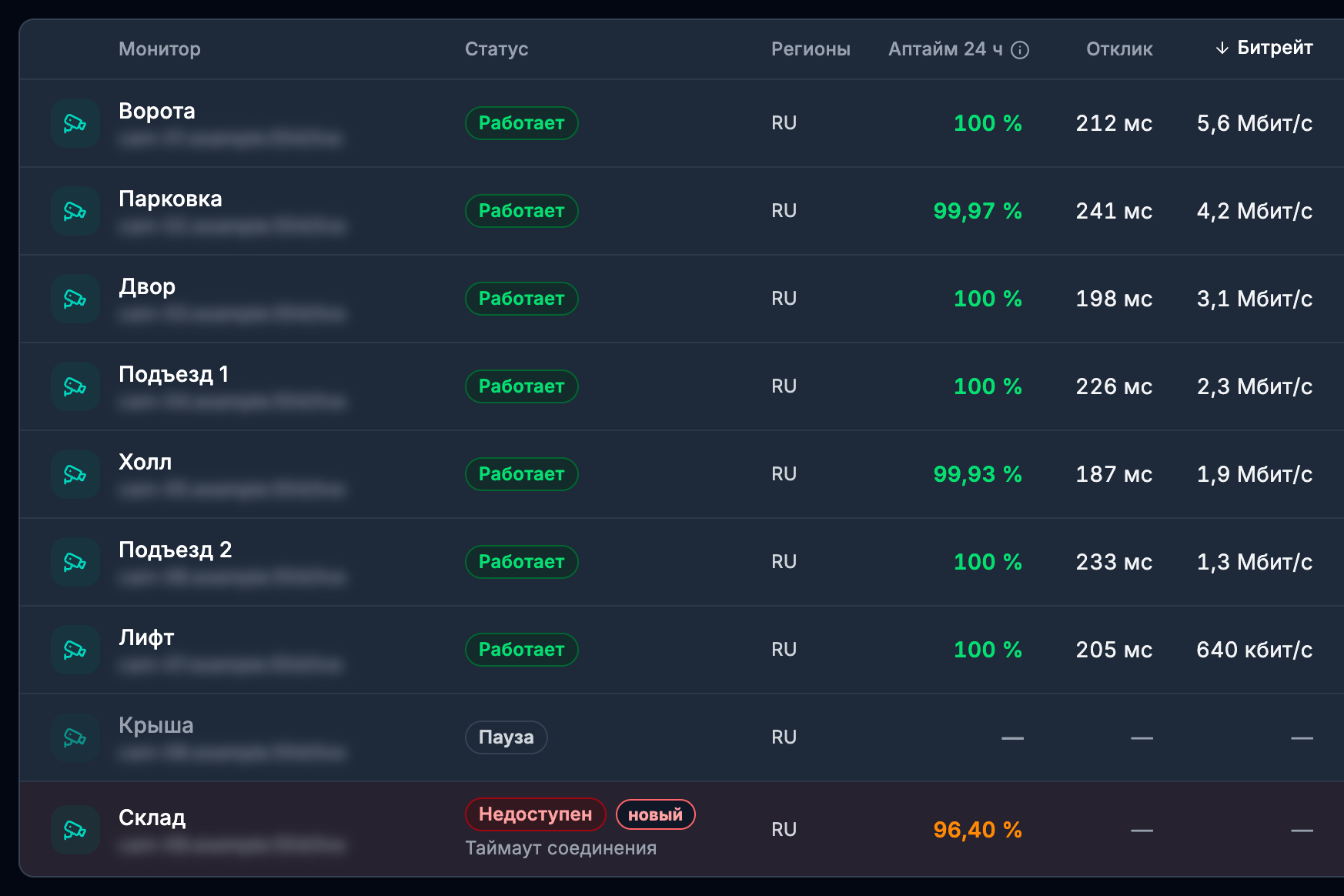The height and width of the screenshot is (896, 1344).
Task: Select the Холл monitor name
Action: (145, 462)
